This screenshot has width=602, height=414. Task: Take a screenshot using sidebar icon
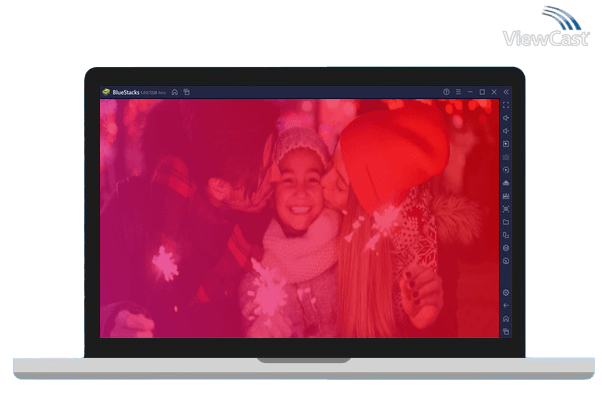(506, 209)
